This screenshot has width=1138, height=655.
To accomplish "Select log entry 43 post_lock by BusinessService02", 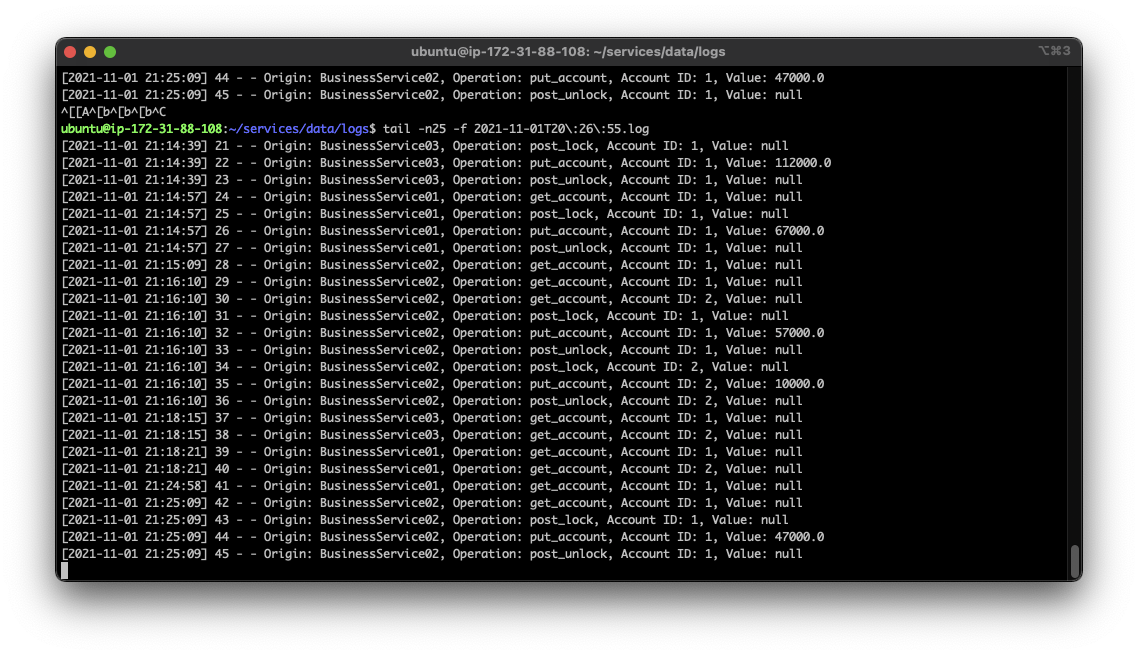I will (425, 520).
